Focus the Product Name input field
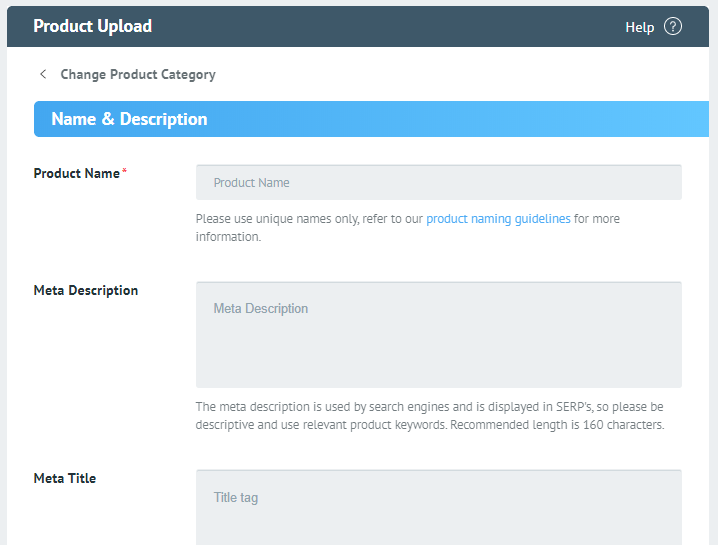718x545 pixels. [x=438, y=183]
